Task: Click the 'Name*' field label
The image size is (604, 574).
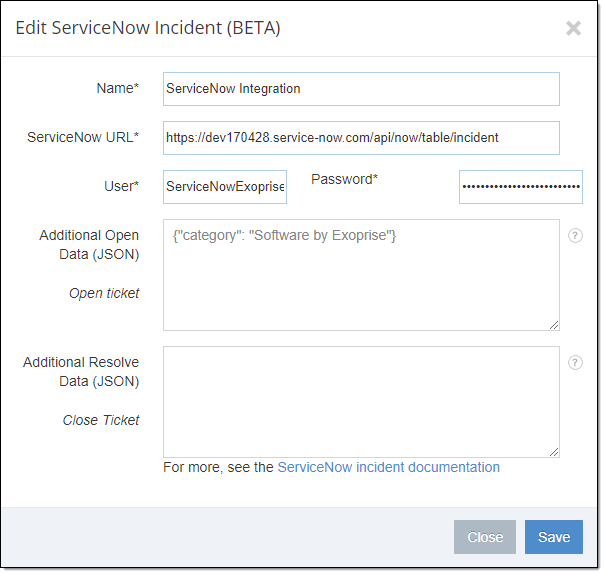Action: 117,88
